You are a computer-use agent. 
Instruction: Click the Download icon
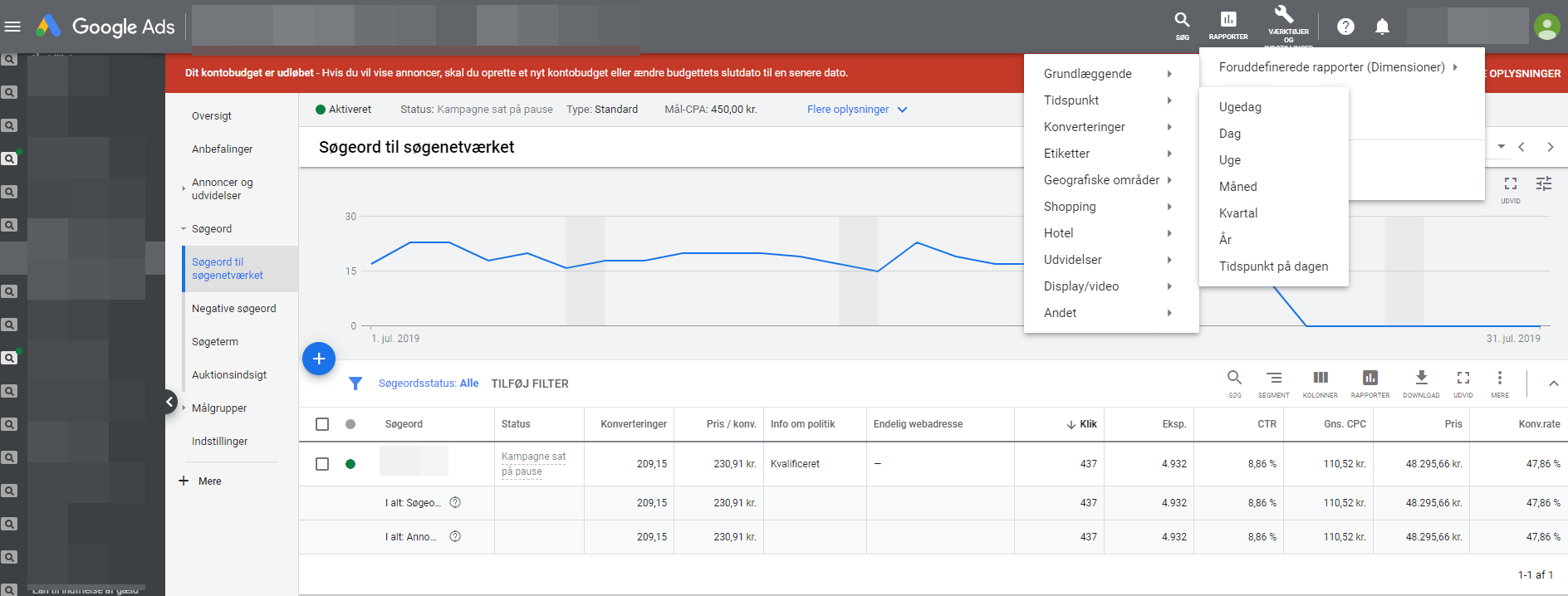point(1421,383)
